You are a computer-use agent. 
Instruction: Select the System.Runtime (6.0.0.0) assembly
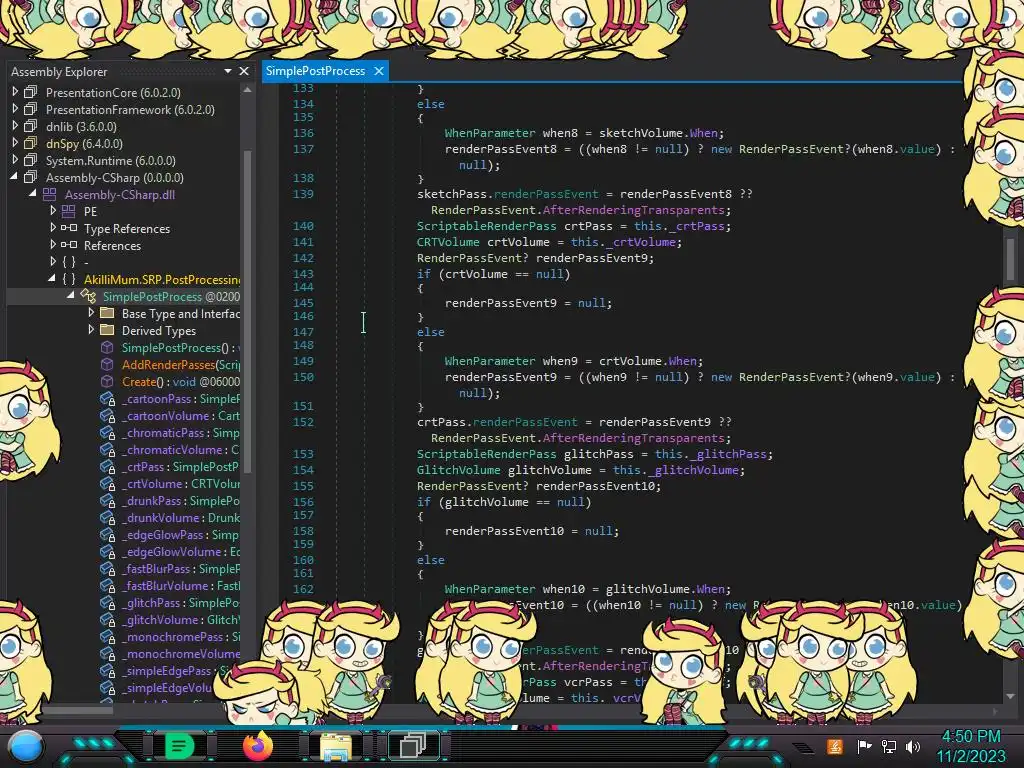(x=110, y=161)
